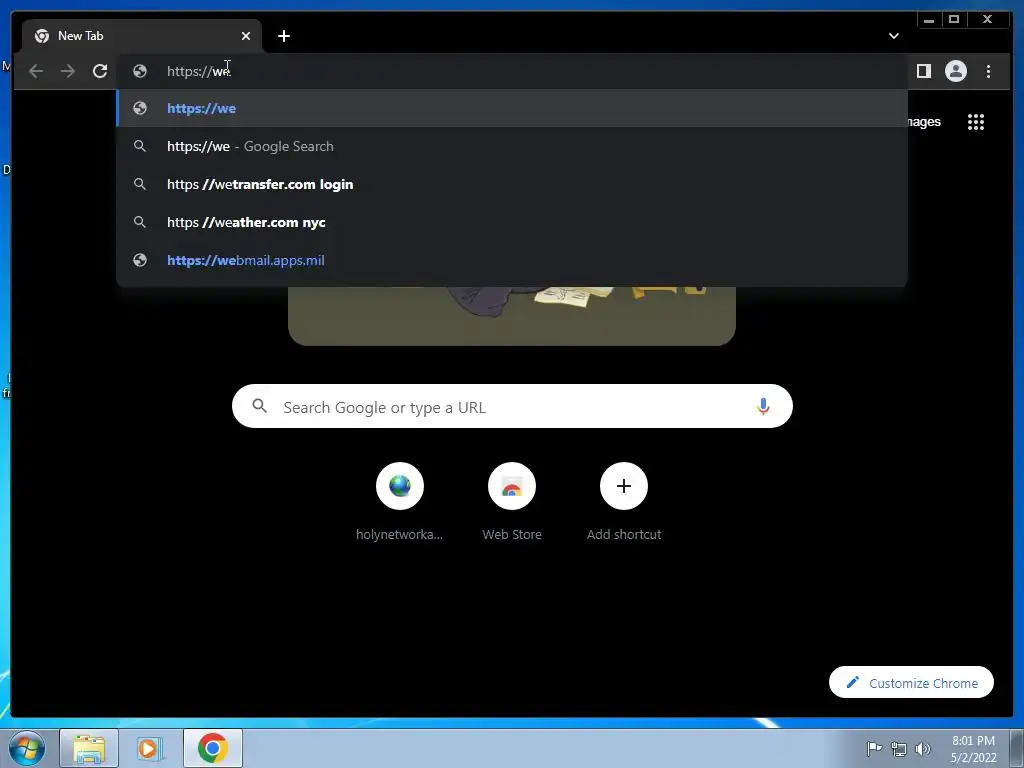Open Windows Explorer from the taskbar
Viewport: 1024px width, 768px height.
89,748
